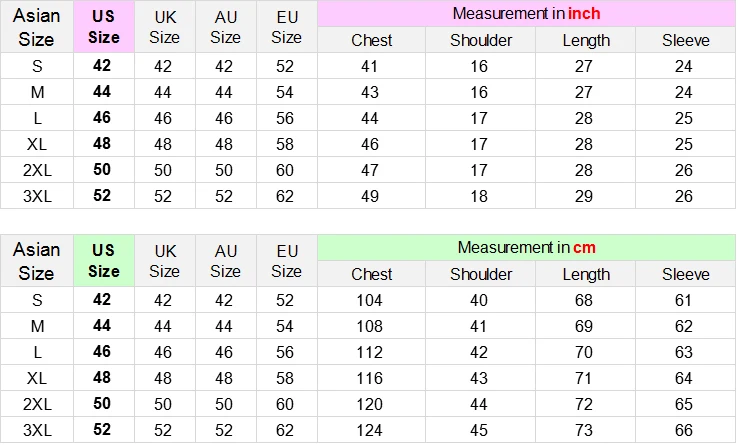Image resolution: width=738 pixels, height=445 pixels.
Task: Click sleeve value 66 in the cm table
Action: point(683,430)
